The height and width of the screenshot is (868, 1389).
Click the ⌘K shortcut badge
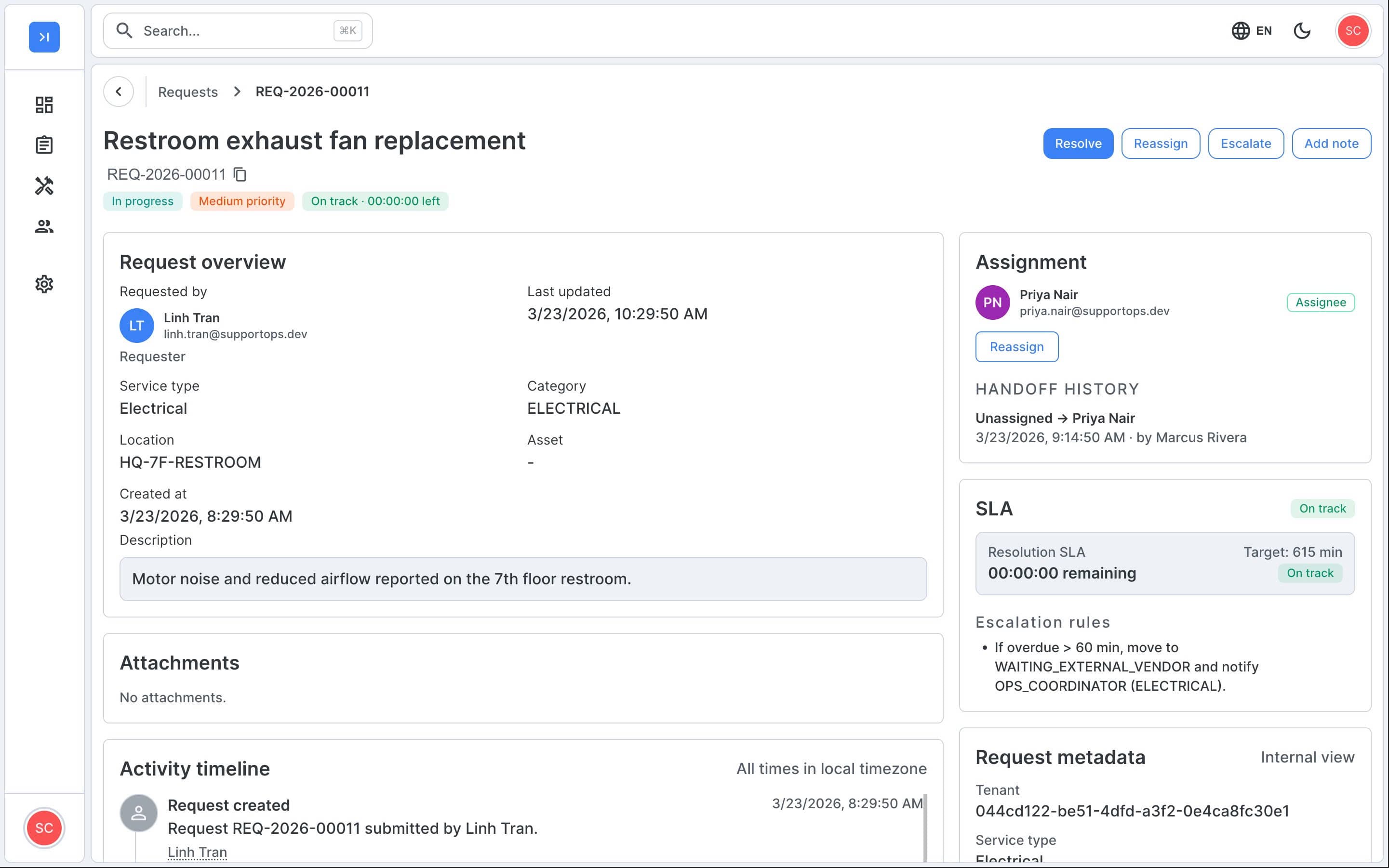click(347, 31)
